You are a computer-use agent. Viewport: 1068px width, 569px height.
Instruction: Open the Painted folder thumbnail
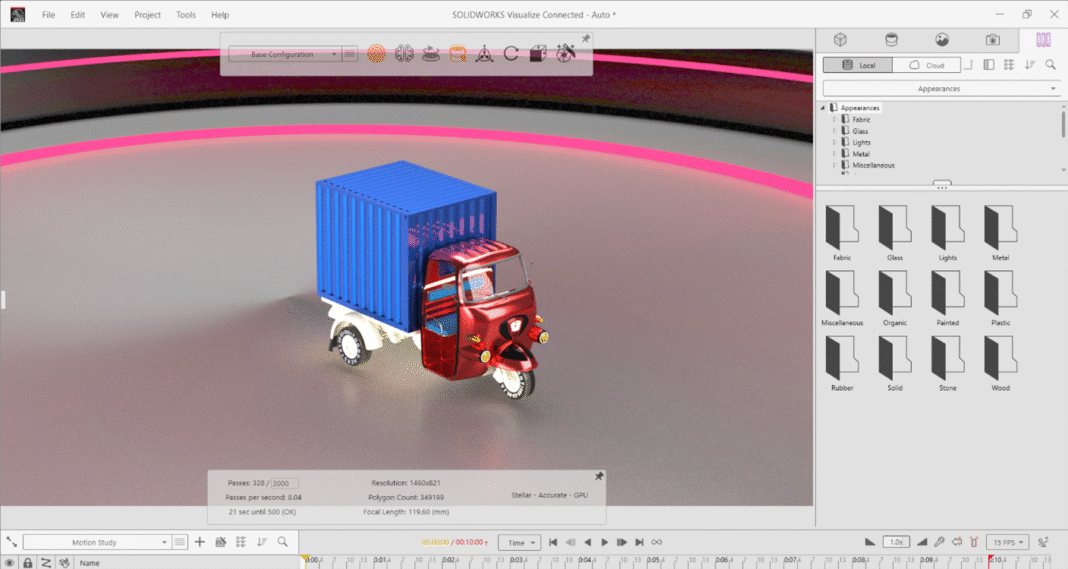pos(947,298)
